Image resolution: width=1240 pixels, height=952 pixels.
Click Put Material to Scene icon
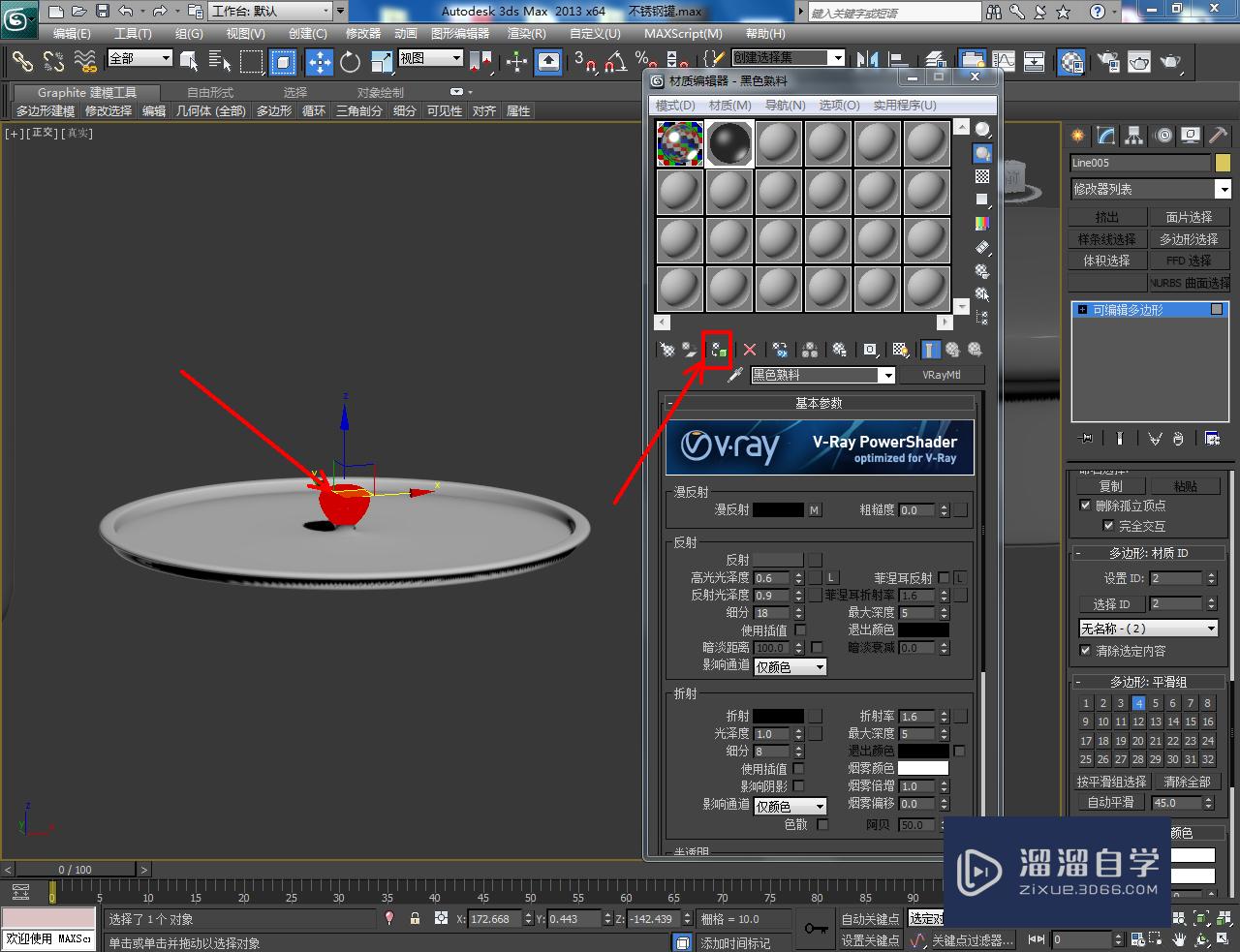coord(690,350)
